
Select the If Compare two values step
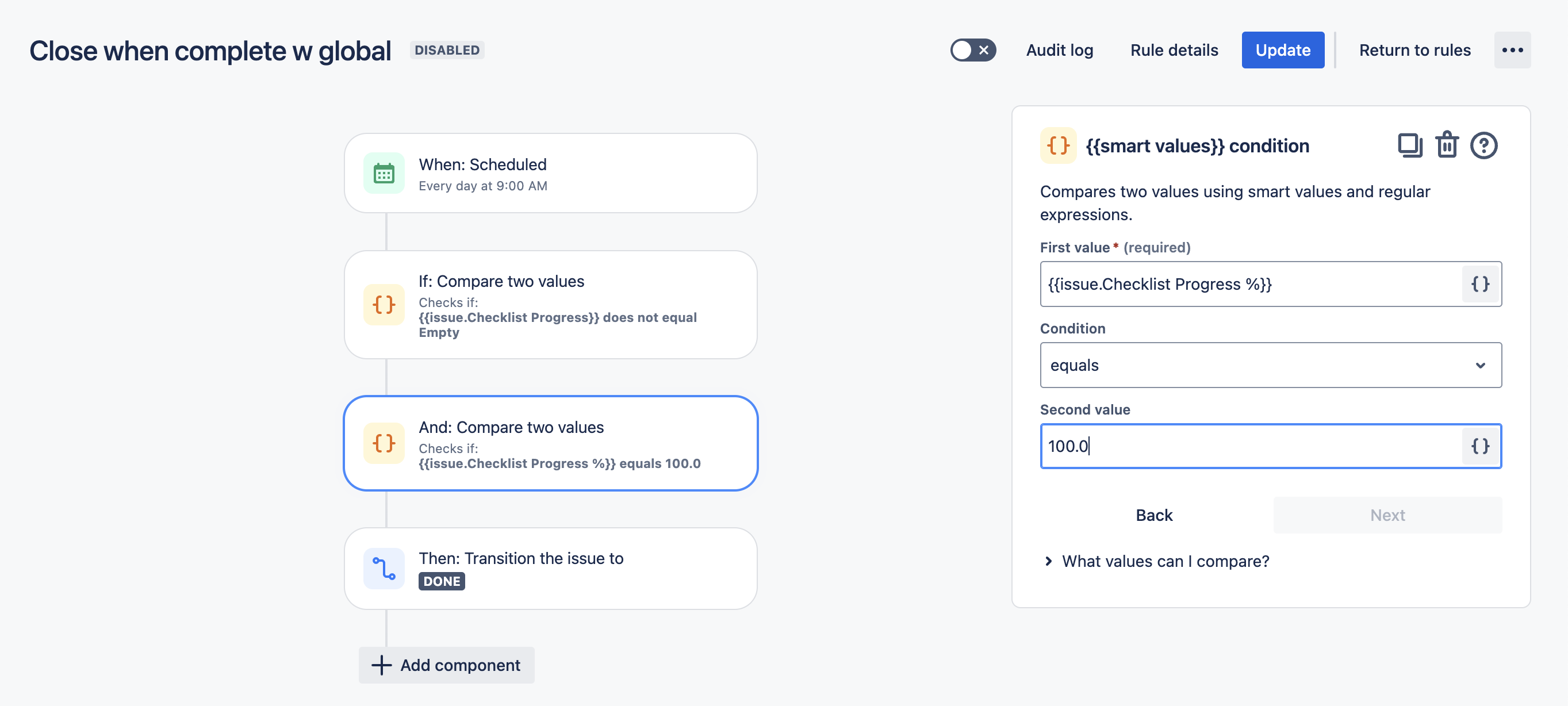click(550, 304)
